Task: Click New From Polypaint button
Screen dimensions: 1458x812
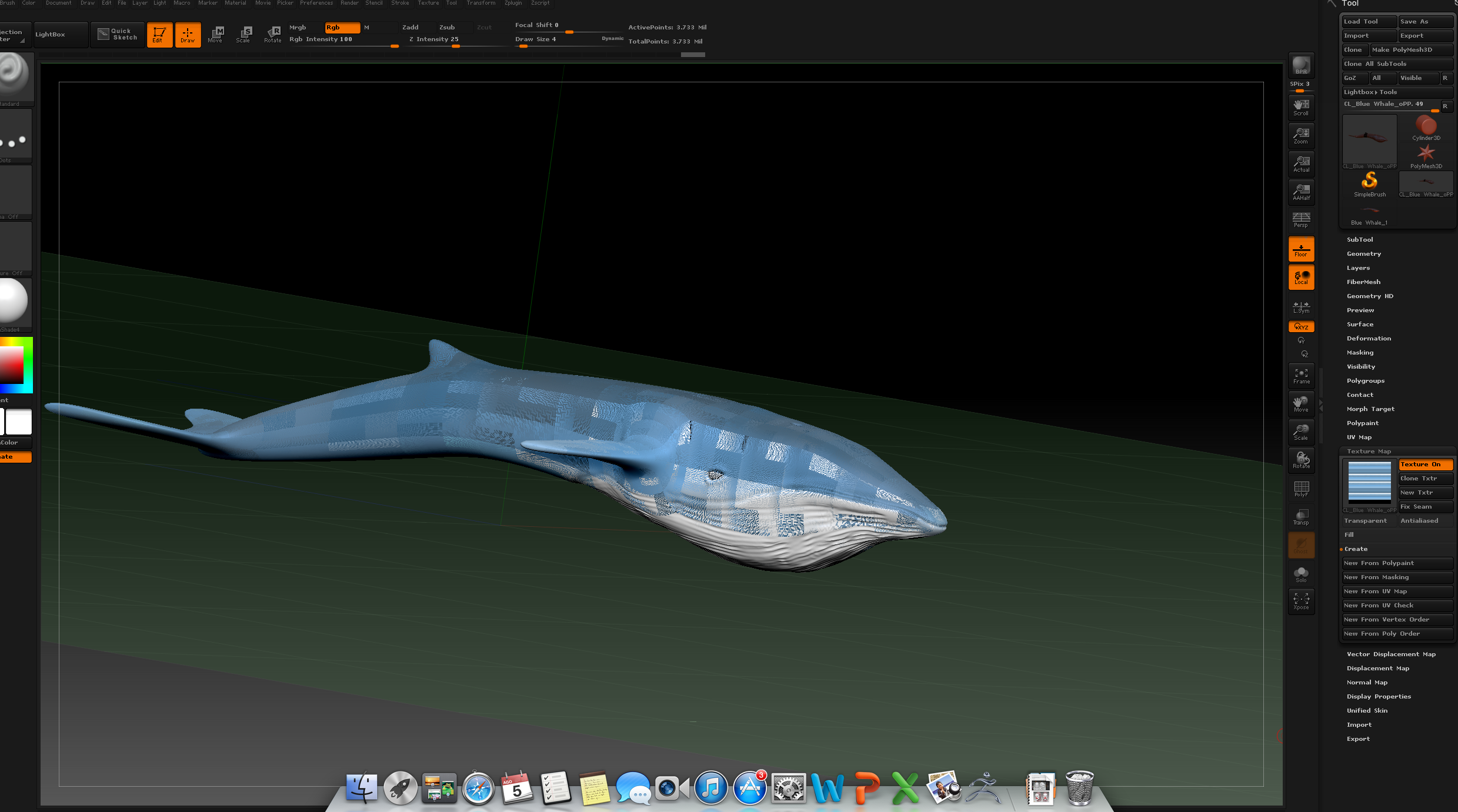Action: [1396, 563]
